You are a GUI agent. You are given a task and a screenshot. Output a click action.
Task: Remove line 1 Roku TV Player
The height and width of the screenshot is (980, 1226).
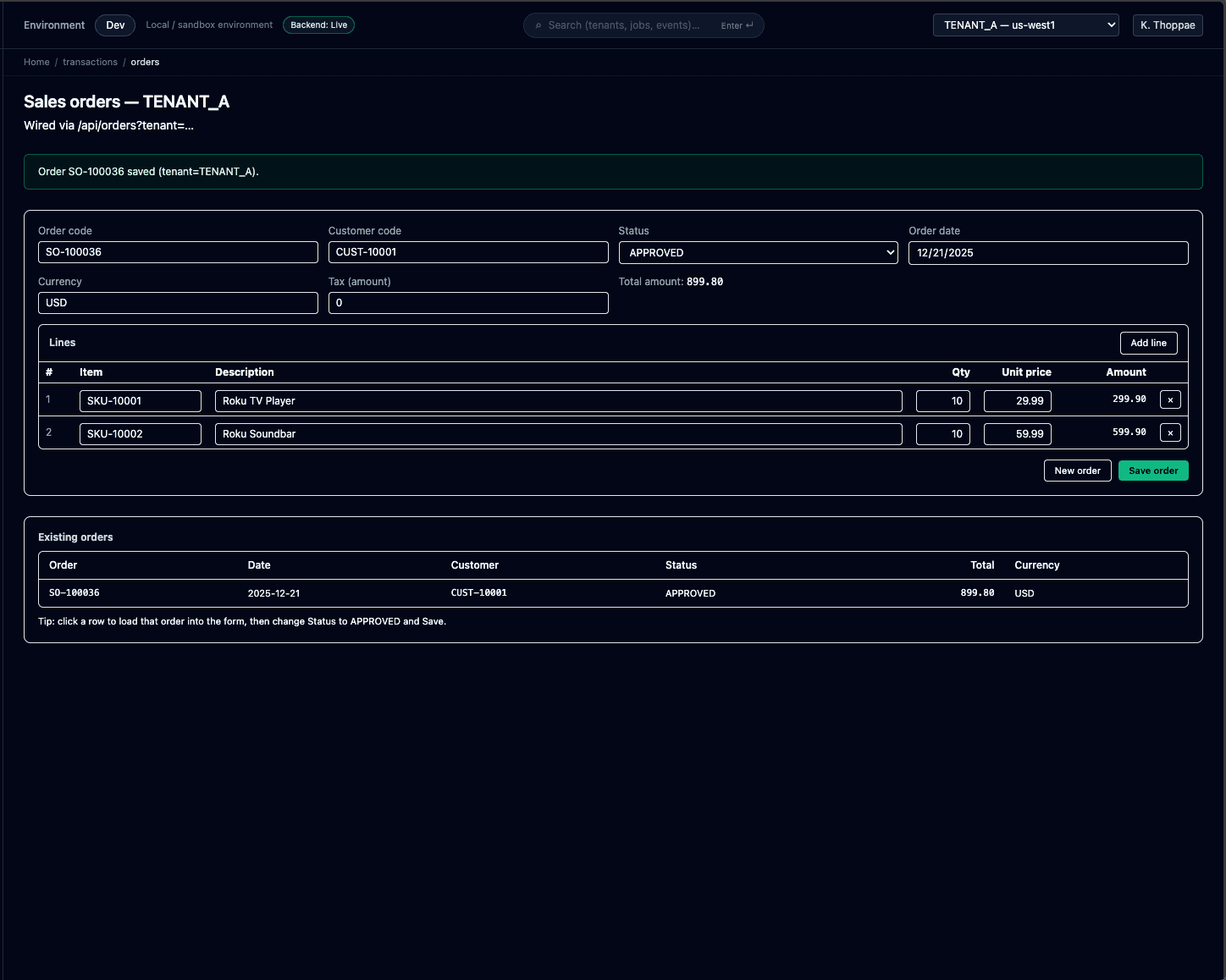pyautogui.click(x=1170, y=400)
